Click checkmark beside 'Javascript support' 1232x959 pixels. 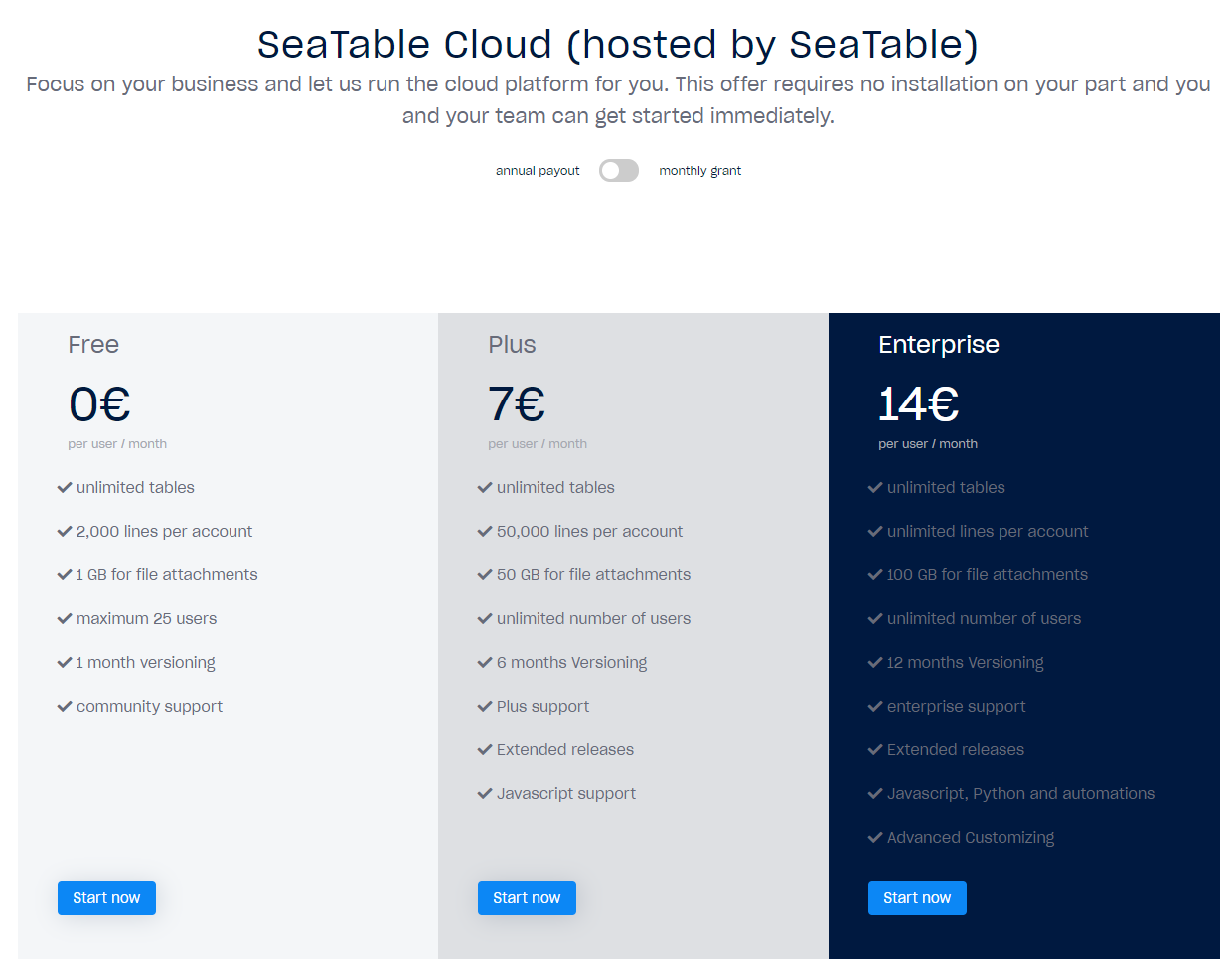[x=485, y=794]
